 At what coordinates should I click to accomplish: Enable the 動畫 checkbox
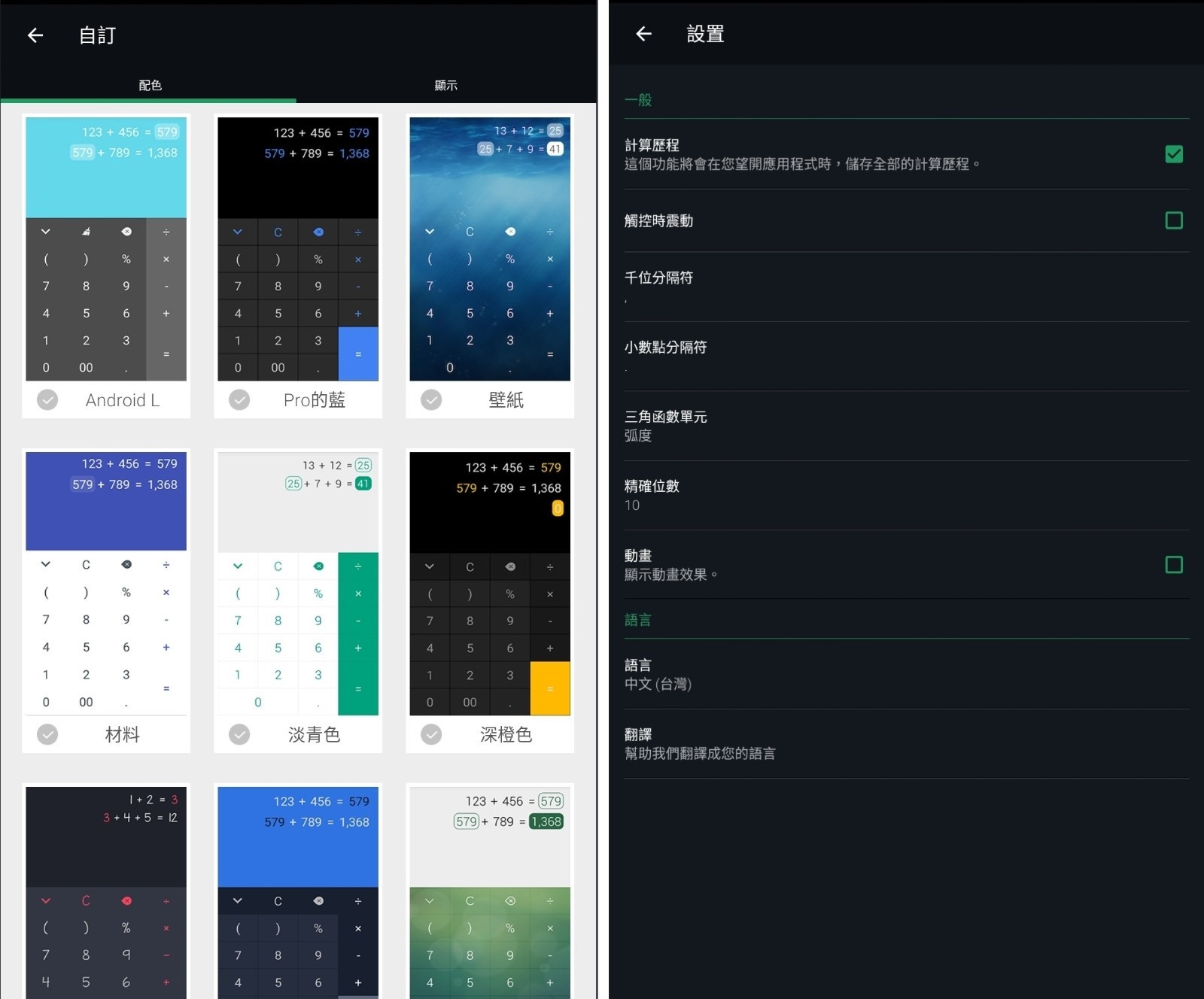click(1174, 565)
